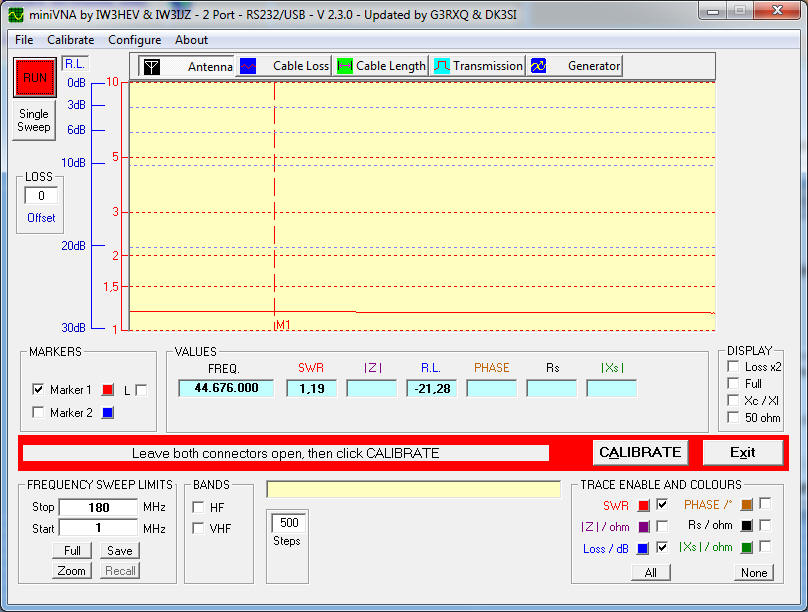The width and height of the screenshot is (808, 612).
Task: Click the empty PHASE value field
Action: (x=492, y=388)
